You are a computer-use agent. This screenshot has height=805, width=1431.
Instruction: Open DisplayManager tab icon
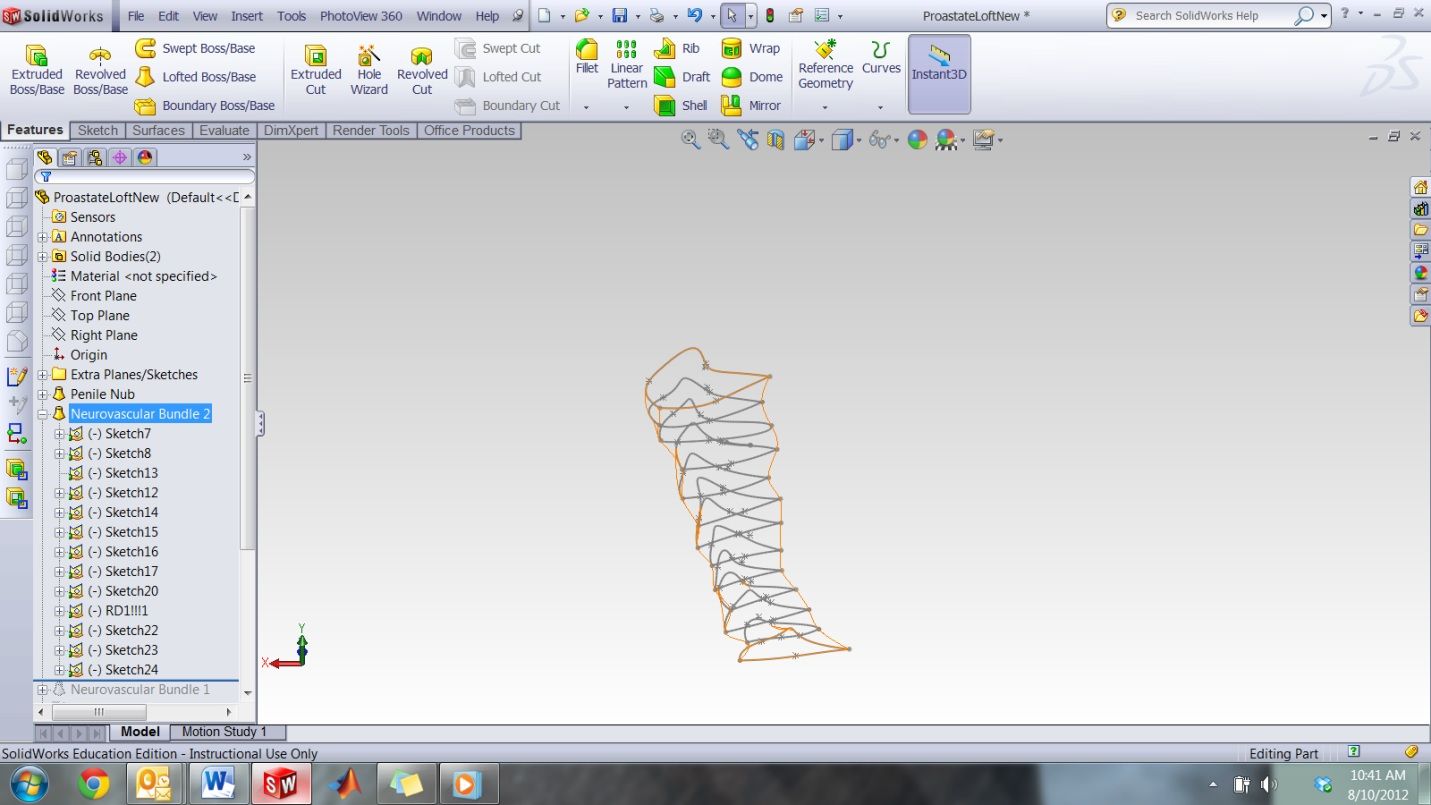[145, 157]
